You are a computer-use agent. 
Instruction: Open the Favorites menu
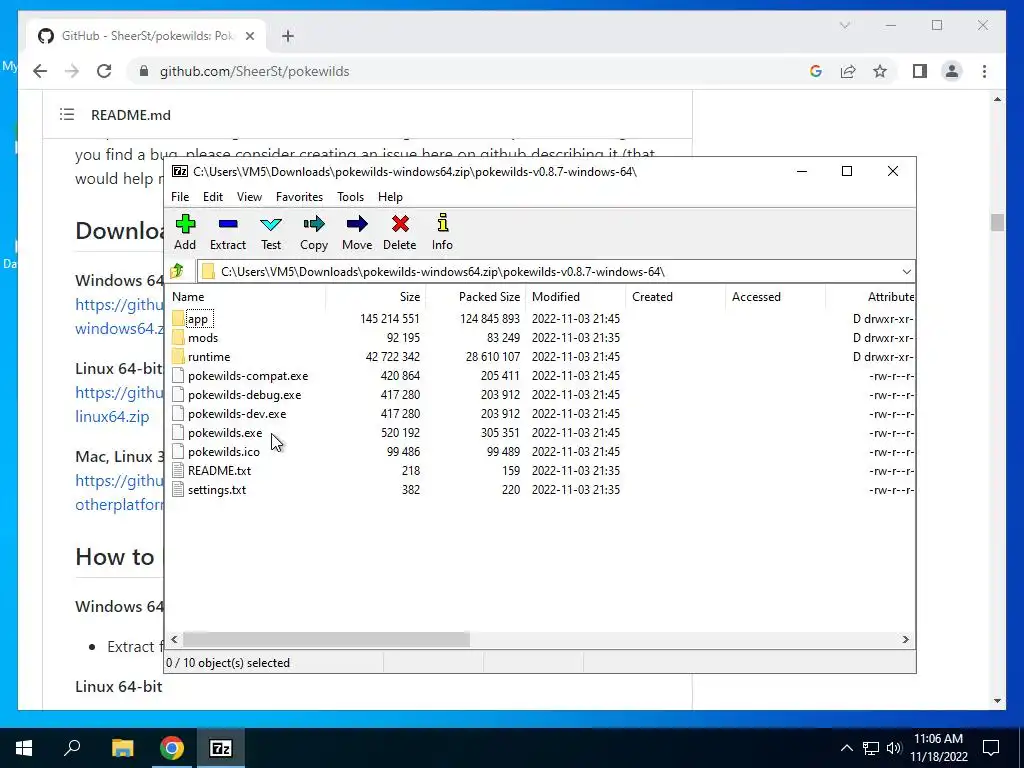pos(299,197)
